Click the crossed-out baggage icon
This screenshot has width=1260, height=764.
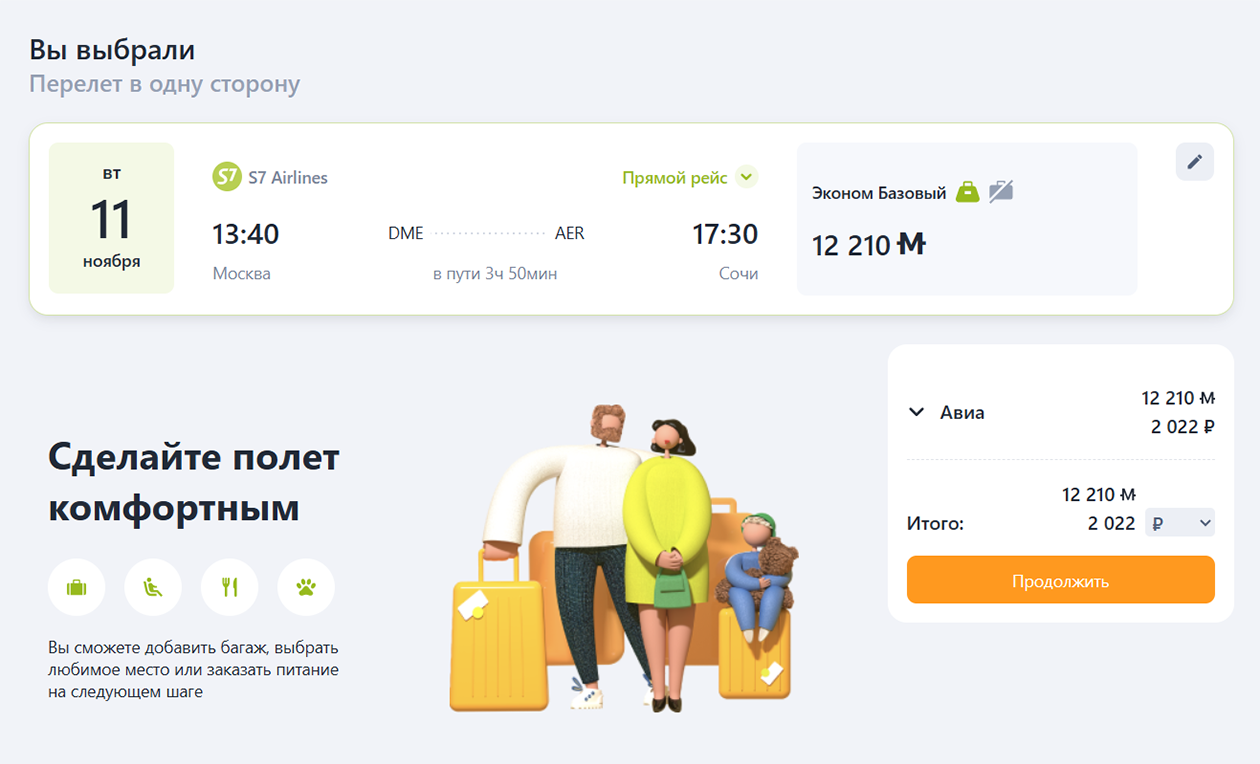[x=1001, y=191]
